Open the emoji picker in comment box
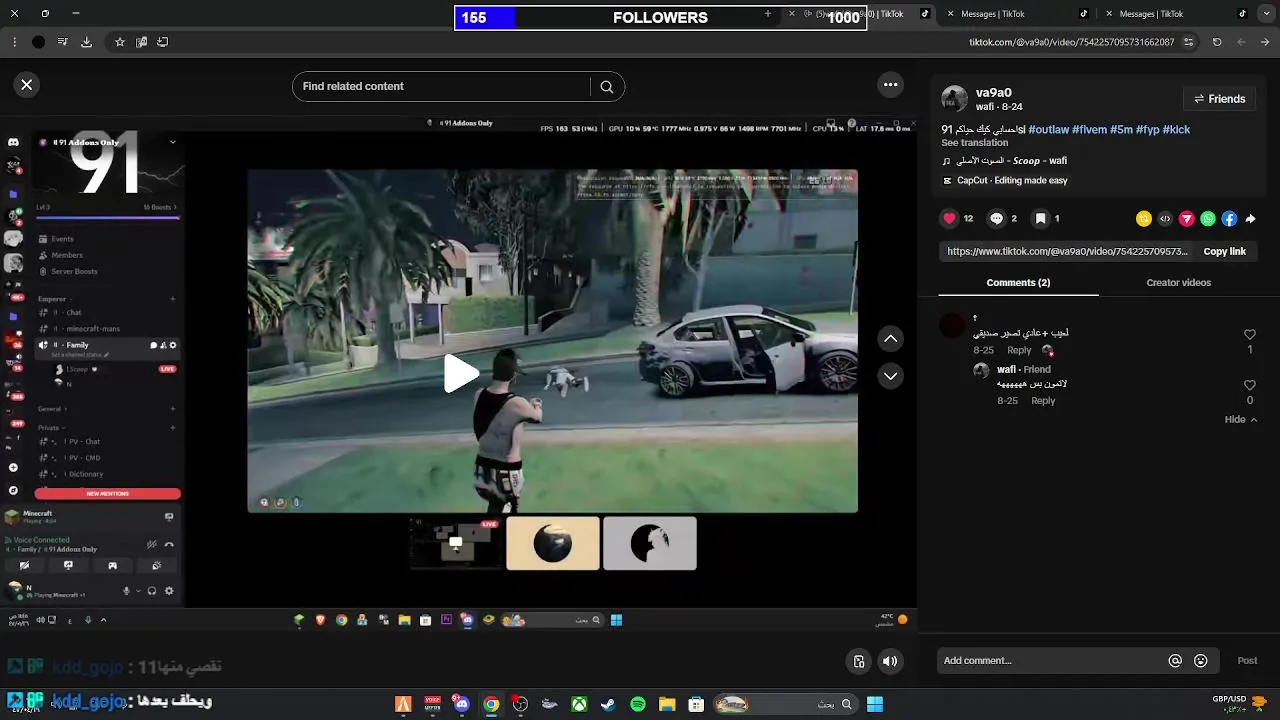This screenshot has height=720, width=1280. click(1201, 661)
